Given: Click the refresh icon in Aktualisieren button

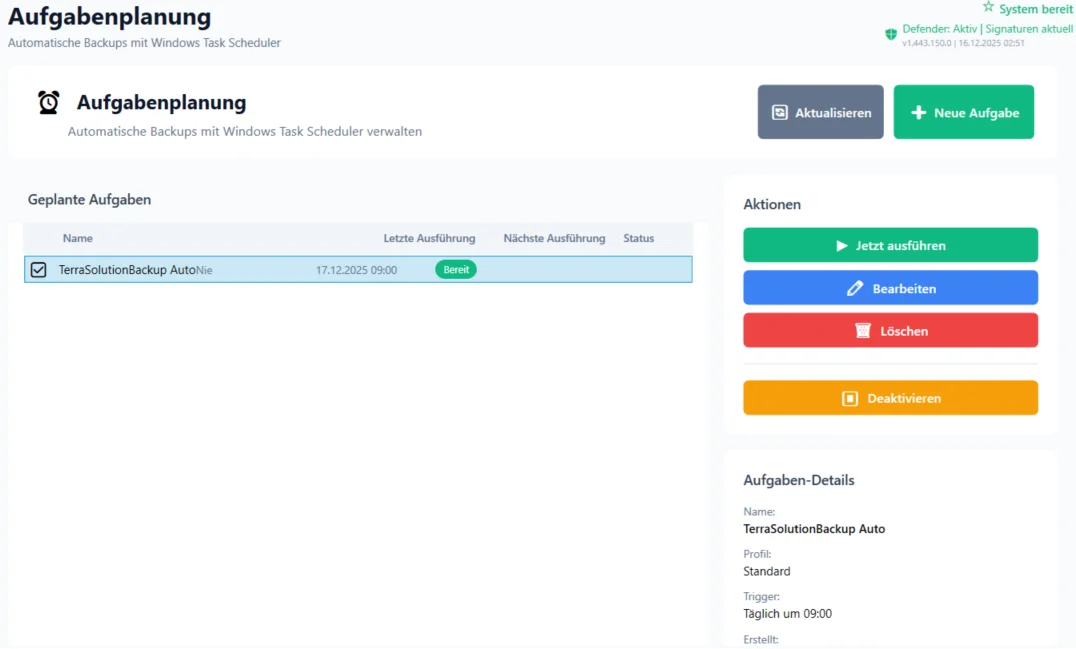Looking at the screenshot, I should (x=780, y=113).
